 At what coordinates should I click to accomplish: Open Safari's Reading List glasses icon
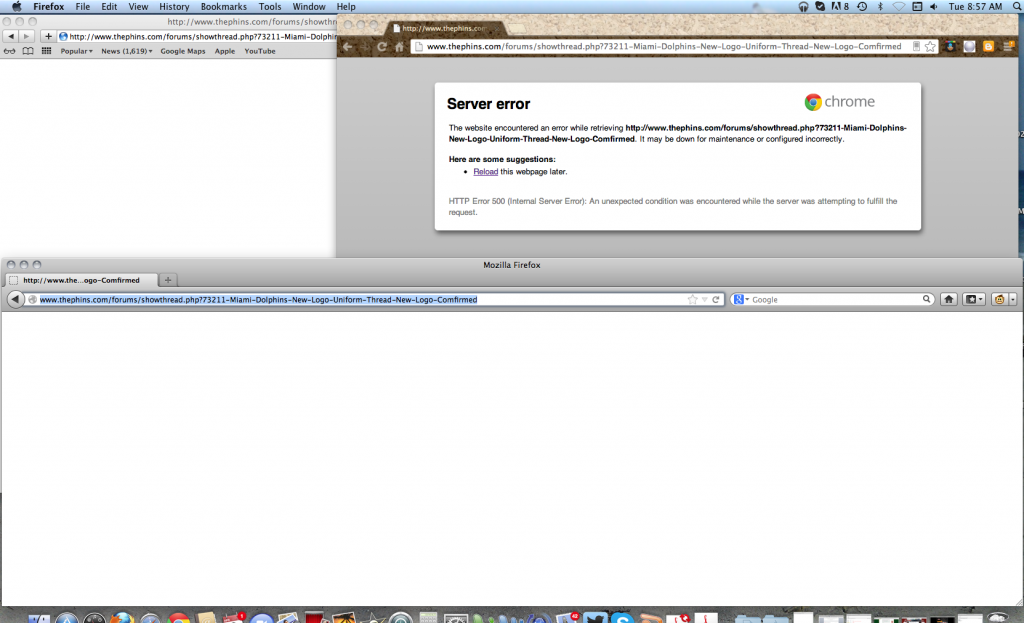pos(9,51)
